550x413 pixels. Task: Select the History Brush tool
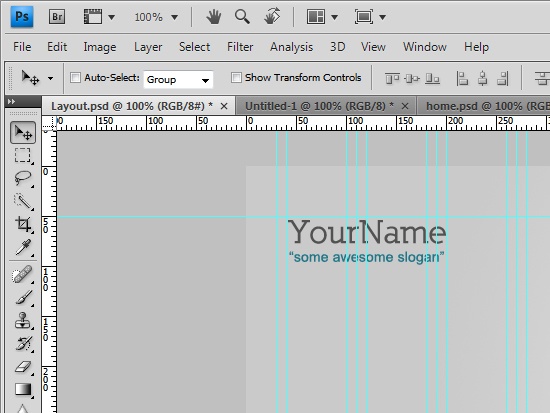click(x=23, y=344)
